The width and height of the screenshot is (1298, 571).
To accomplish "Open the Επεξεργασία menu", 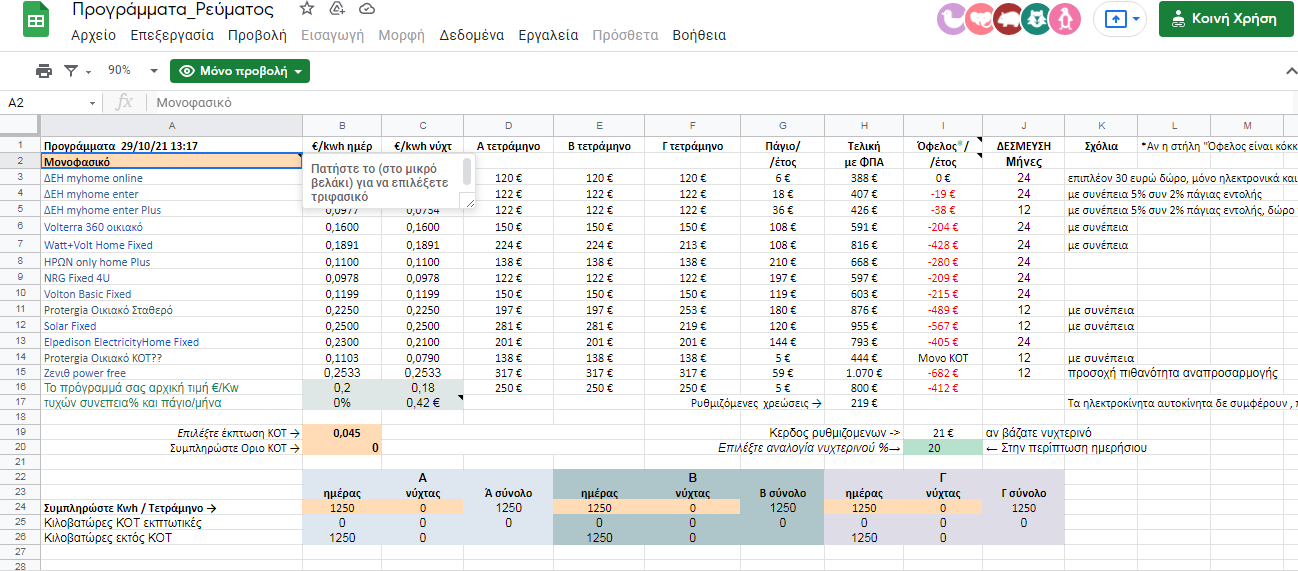I will (x=172, y=35).
